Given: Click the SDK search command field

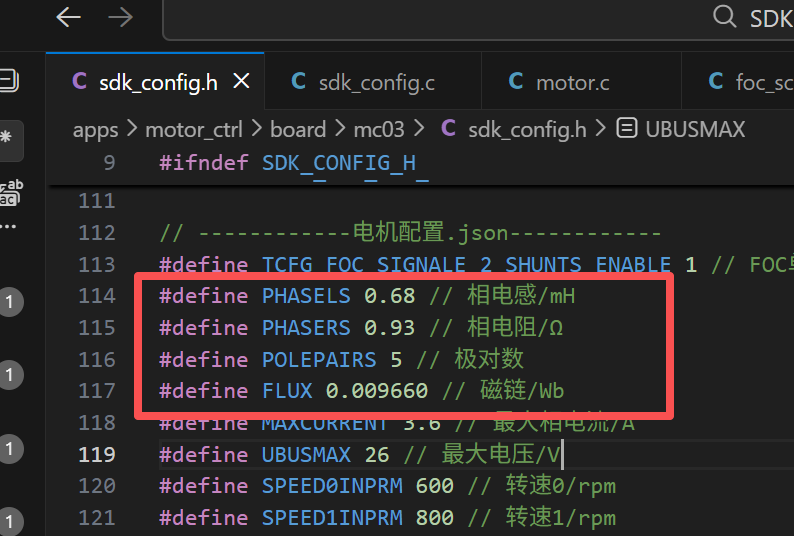Looking at the screenshot, I should pos(478,19).
